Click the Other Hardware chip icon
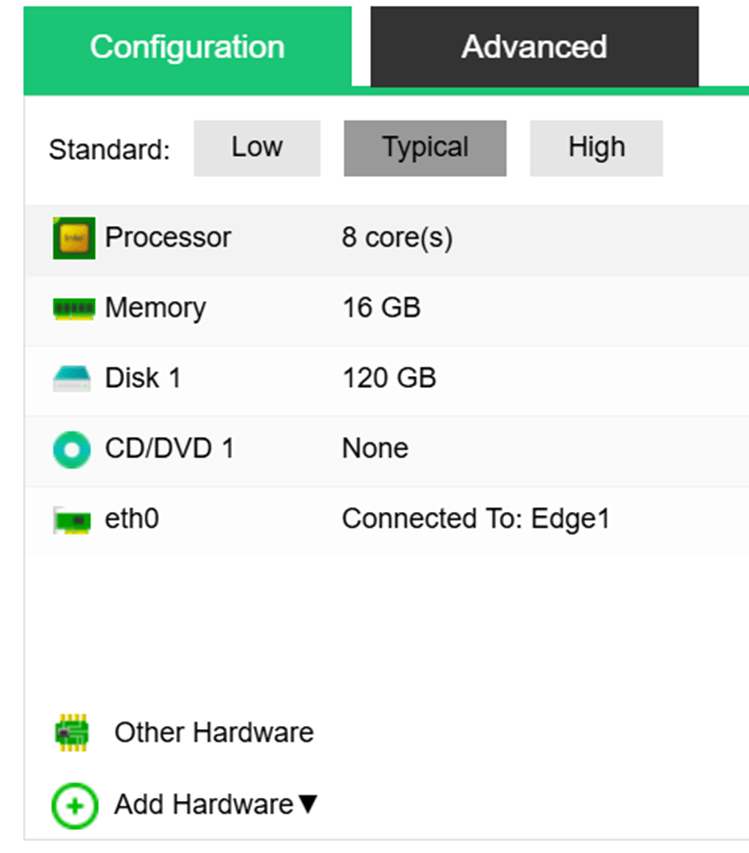749x853 pixels. click(73, 733)
